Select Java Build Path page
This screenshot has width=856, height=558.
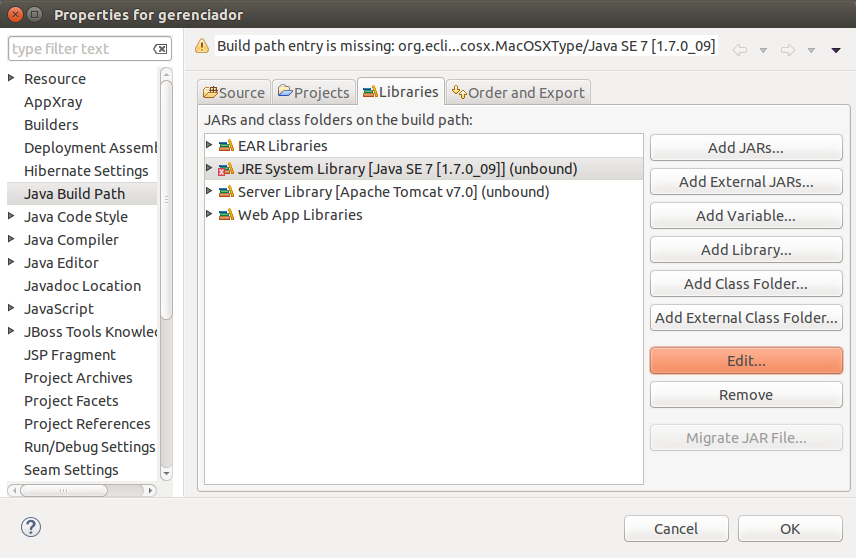tap(82, 194)
